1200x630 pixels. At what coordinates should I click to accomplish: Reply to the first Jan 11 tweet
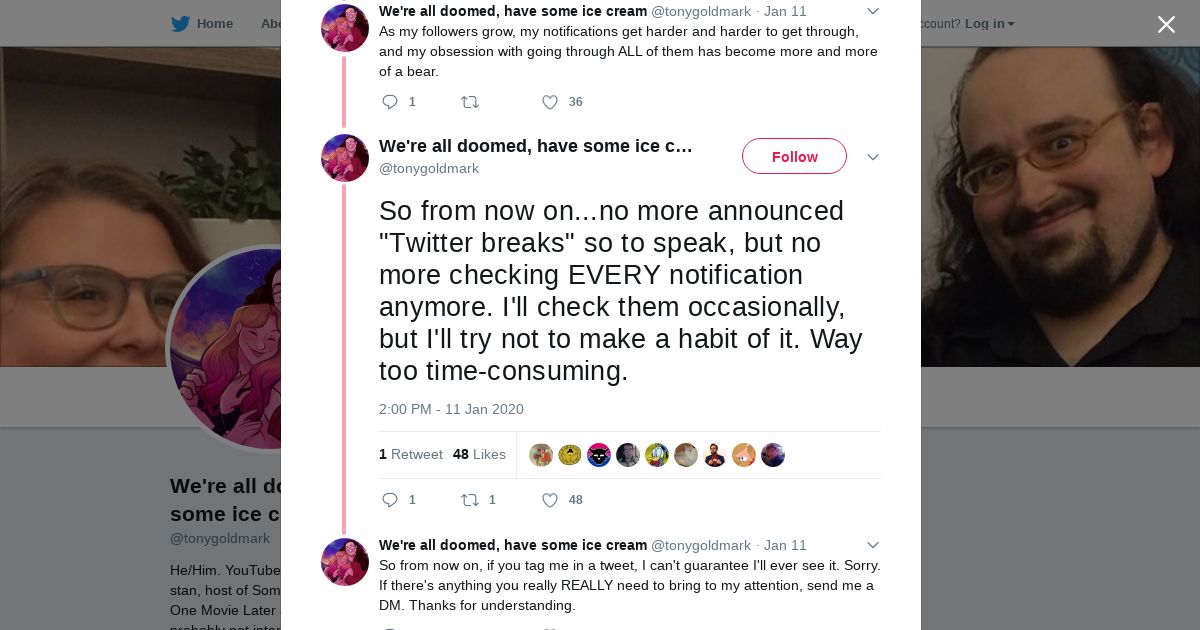(x=390, y=102)
